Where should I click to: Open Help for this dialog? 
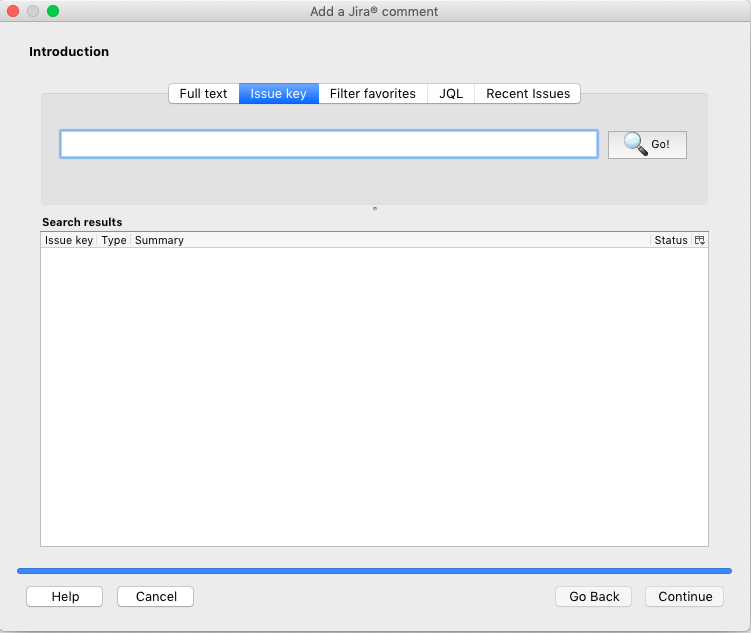tap(65, 596)
